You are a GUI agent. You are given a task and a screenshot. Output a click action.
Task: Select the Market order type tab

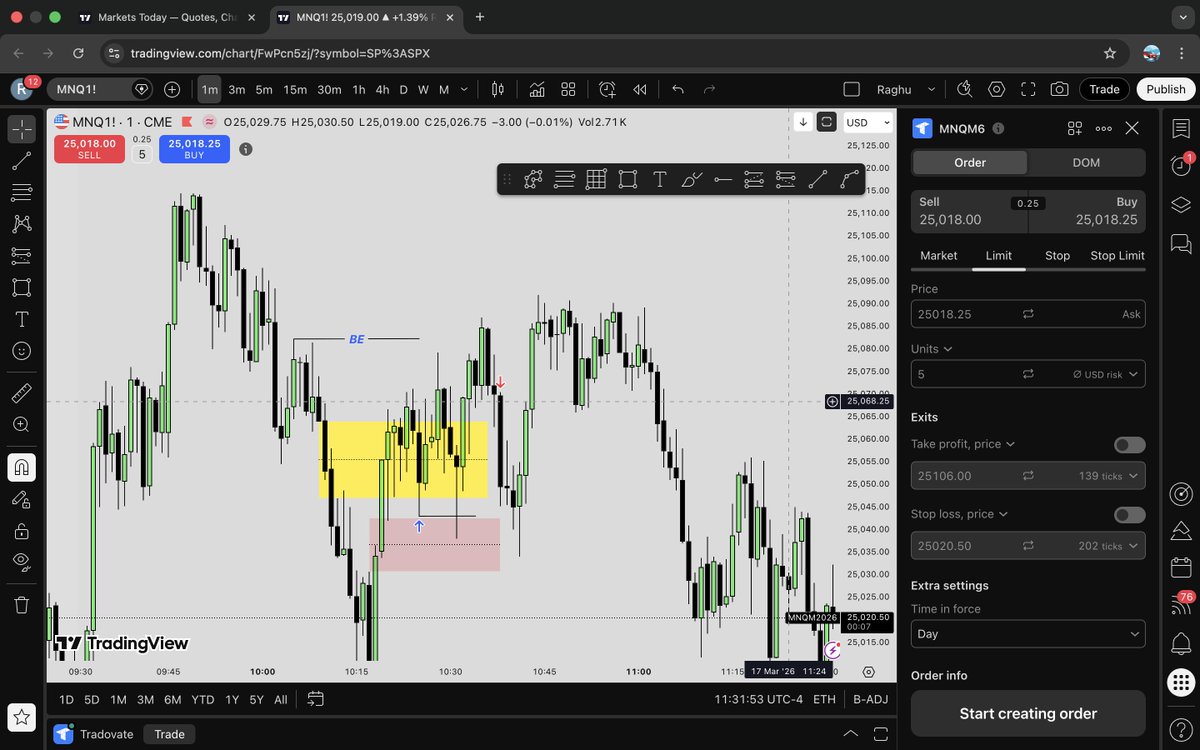(x=938, y=256)
